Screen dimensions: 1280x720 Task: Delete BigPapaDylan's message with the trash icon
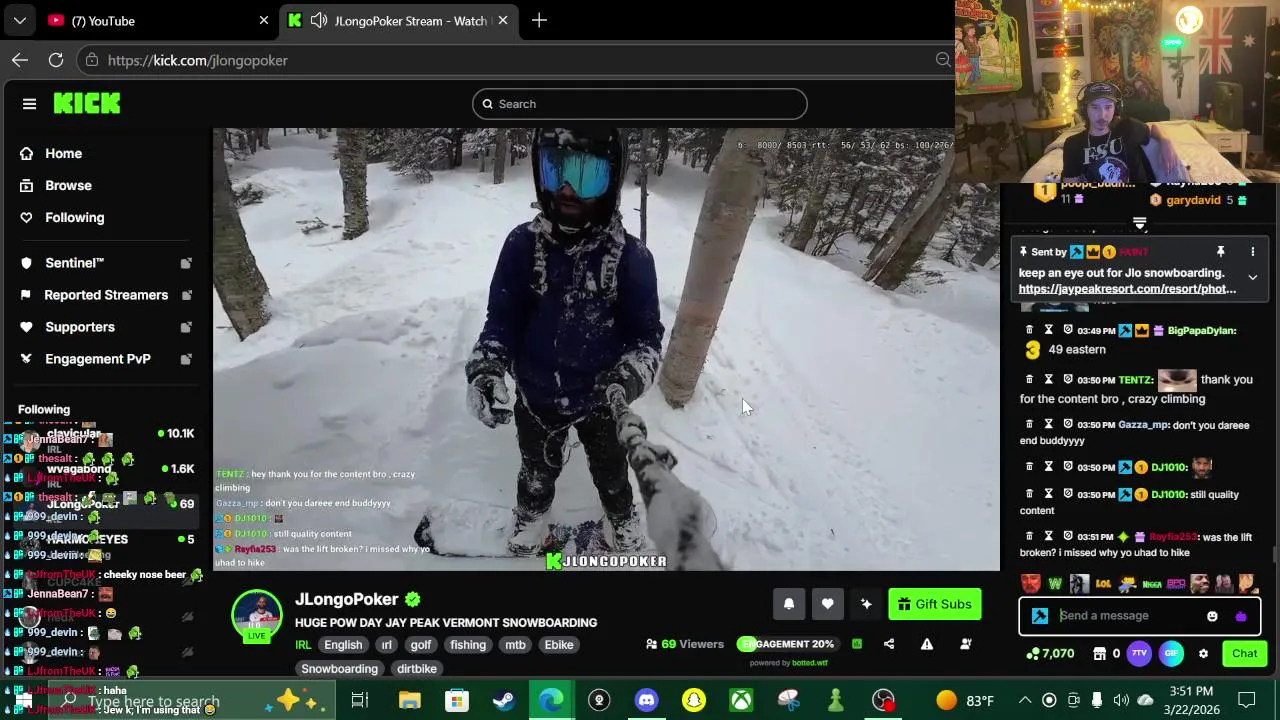point(1030,330)
